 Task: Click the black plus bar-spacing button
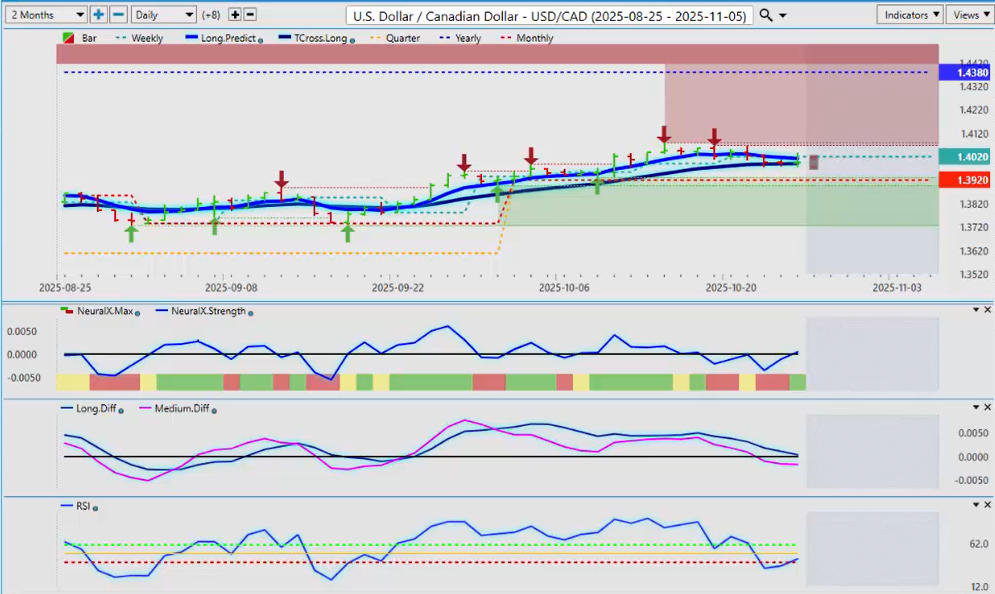(235, 15)
